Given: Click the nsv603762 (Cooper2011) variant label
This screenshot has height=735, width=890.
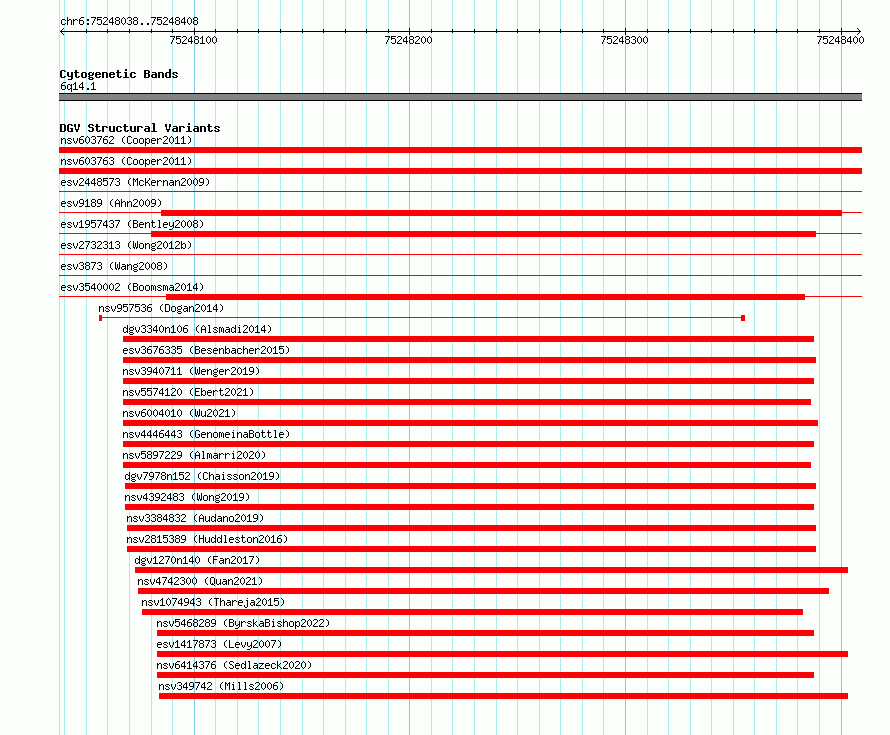Looking at the screenshot, I should click(126, 140).
